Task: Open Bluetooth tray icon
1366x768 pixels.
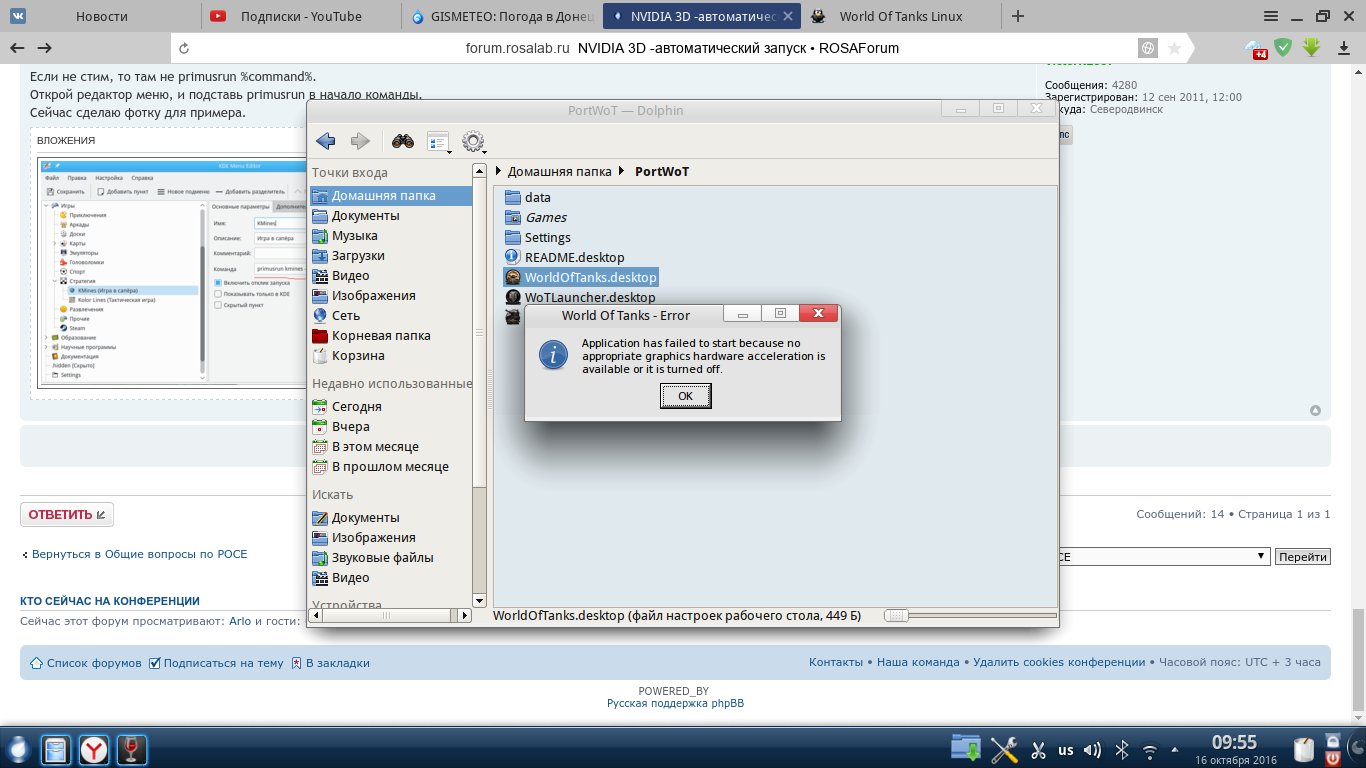Action: click(x=1122, y=750)
